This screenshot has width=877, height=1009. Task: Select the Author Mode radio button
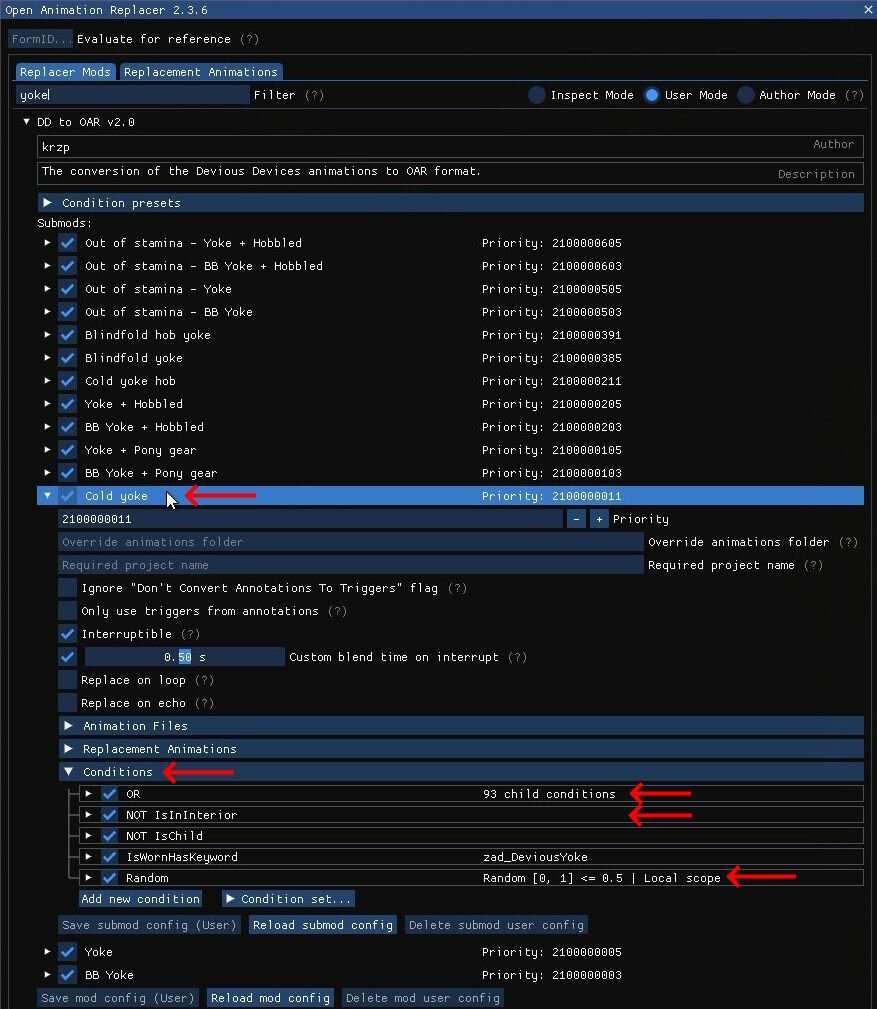(x=744, y=95)
